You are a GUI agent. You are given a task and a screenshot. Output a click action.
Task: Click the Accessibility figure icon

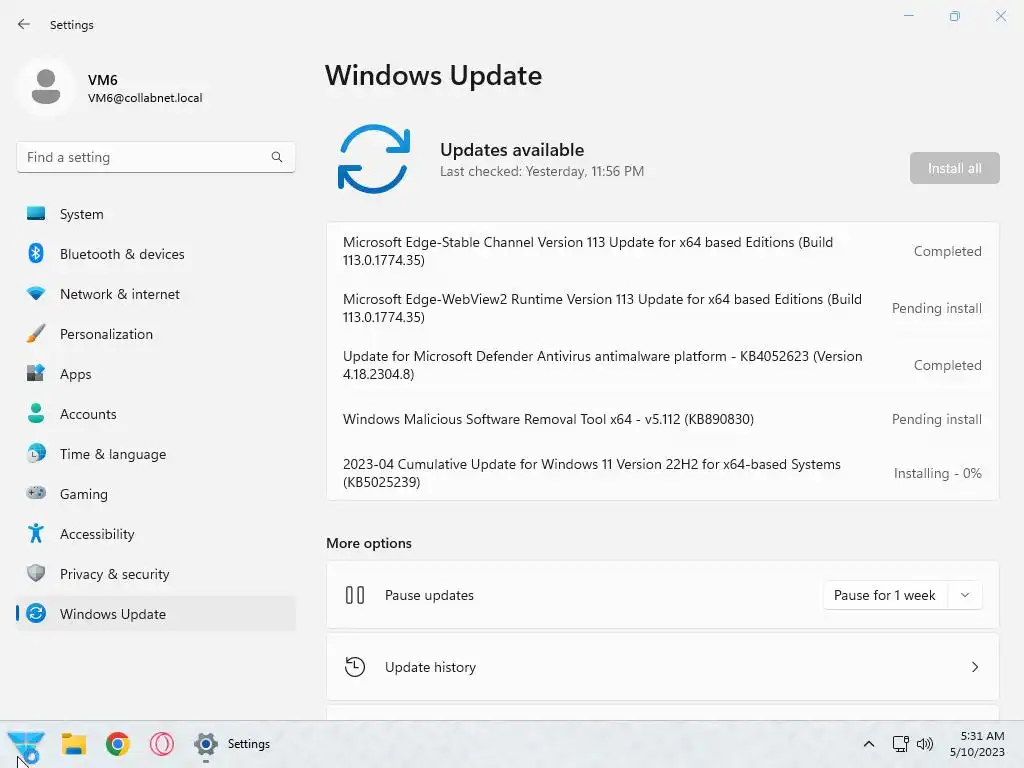coord(36,534)
